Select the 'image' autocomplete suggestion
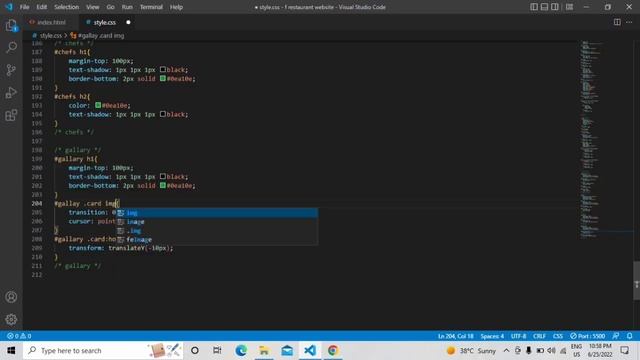 click(216, 222)
